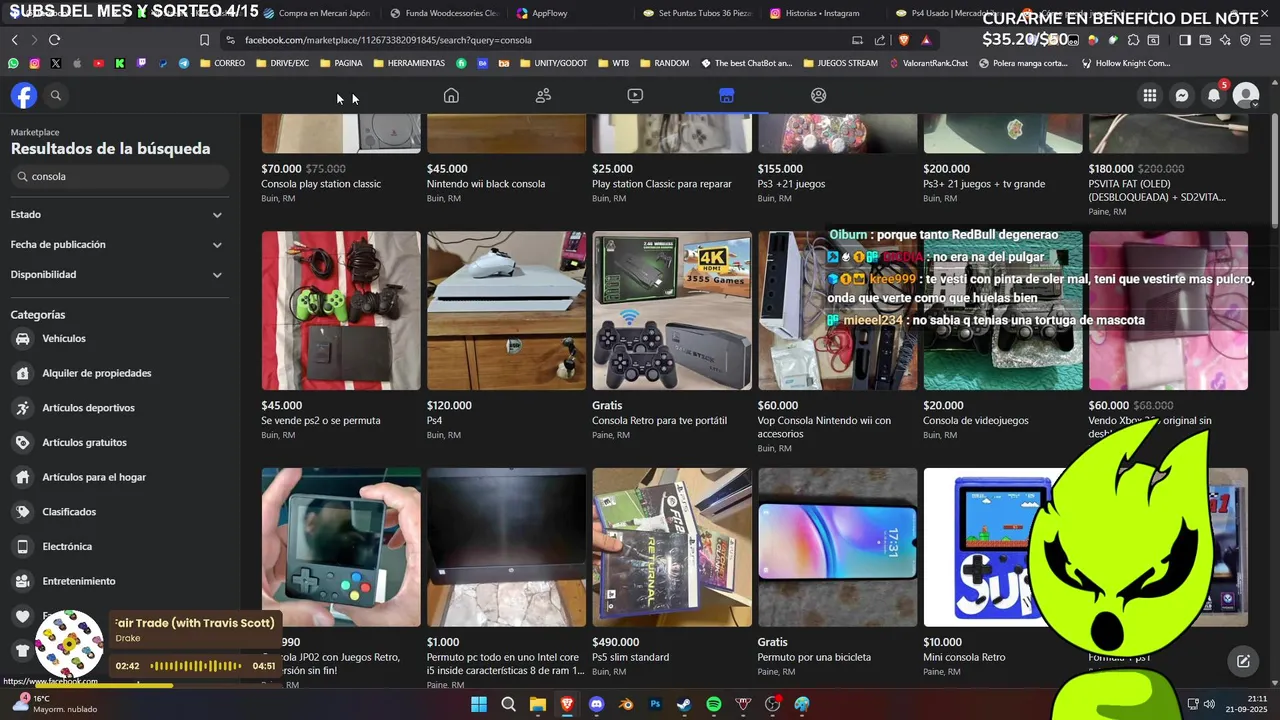
Task: Click the bookmark icon beside address bar
Action: coord(204,40)
